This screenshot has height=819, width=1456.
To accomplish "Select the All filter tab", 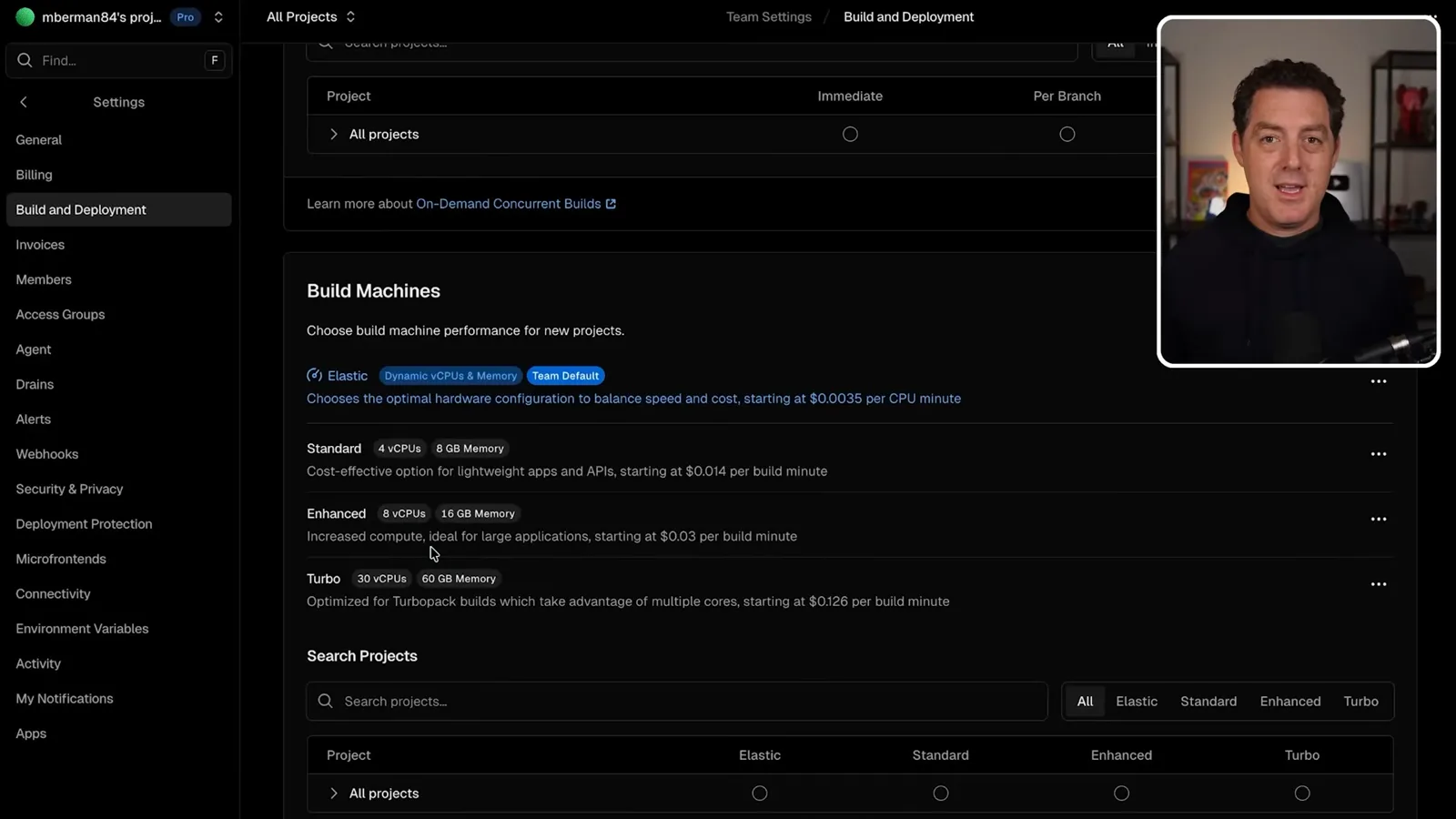I will pyautogui.click(x=1085, y=702).
